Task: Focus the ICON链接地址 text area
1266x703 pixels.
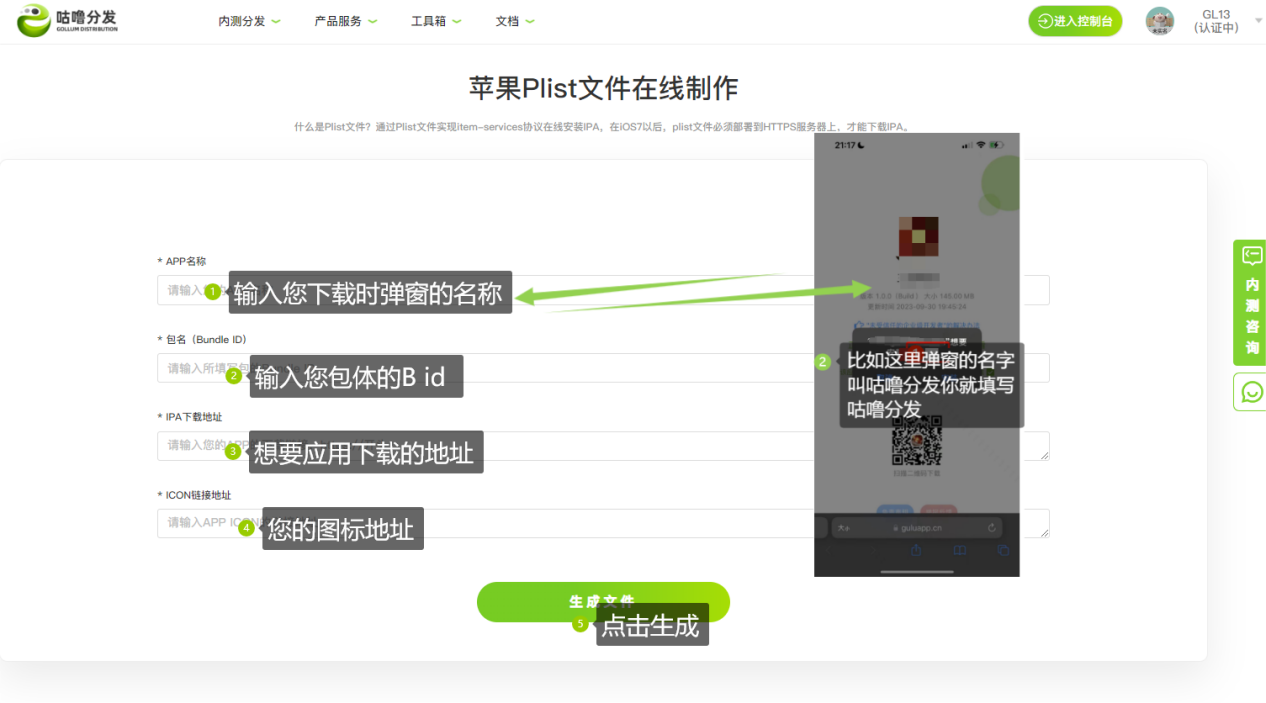Action: 603,523
